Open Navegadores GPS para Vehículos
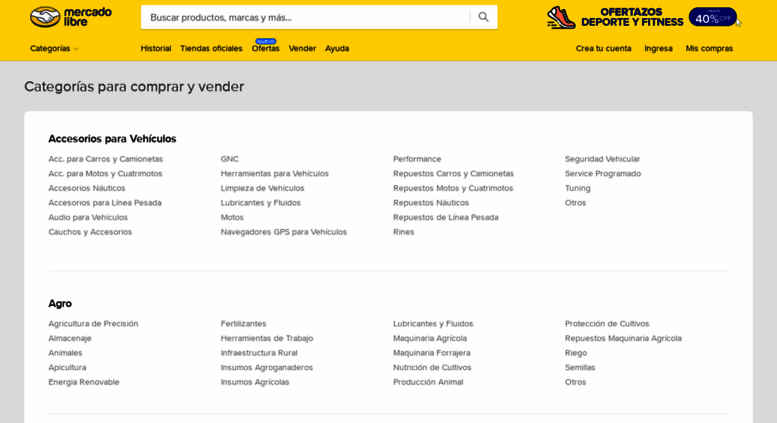The width and height of the screenshot is (777, 423). 283,232
